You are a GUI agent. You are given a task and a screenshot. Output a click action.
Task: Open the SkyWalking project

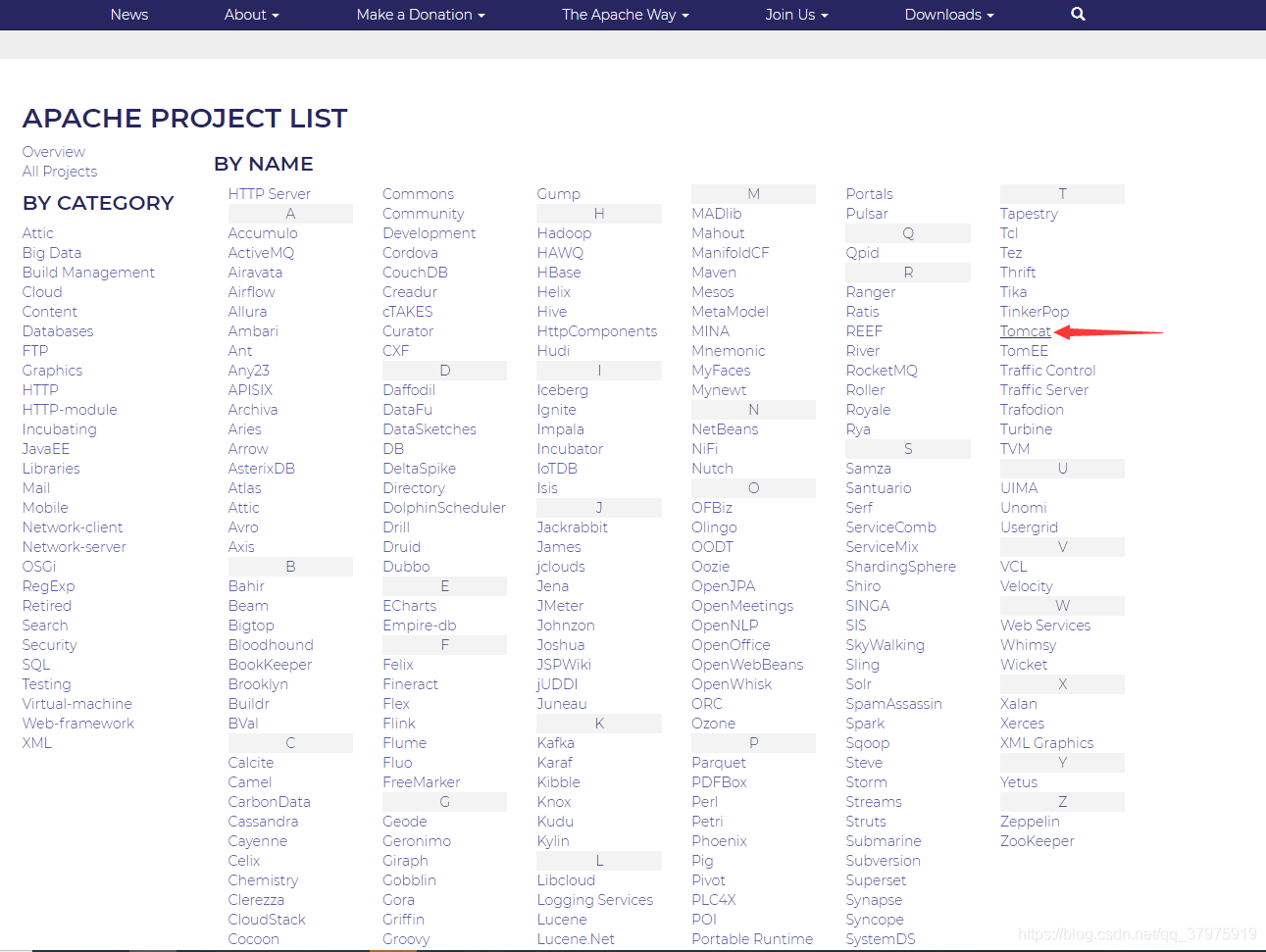(886, 645)
